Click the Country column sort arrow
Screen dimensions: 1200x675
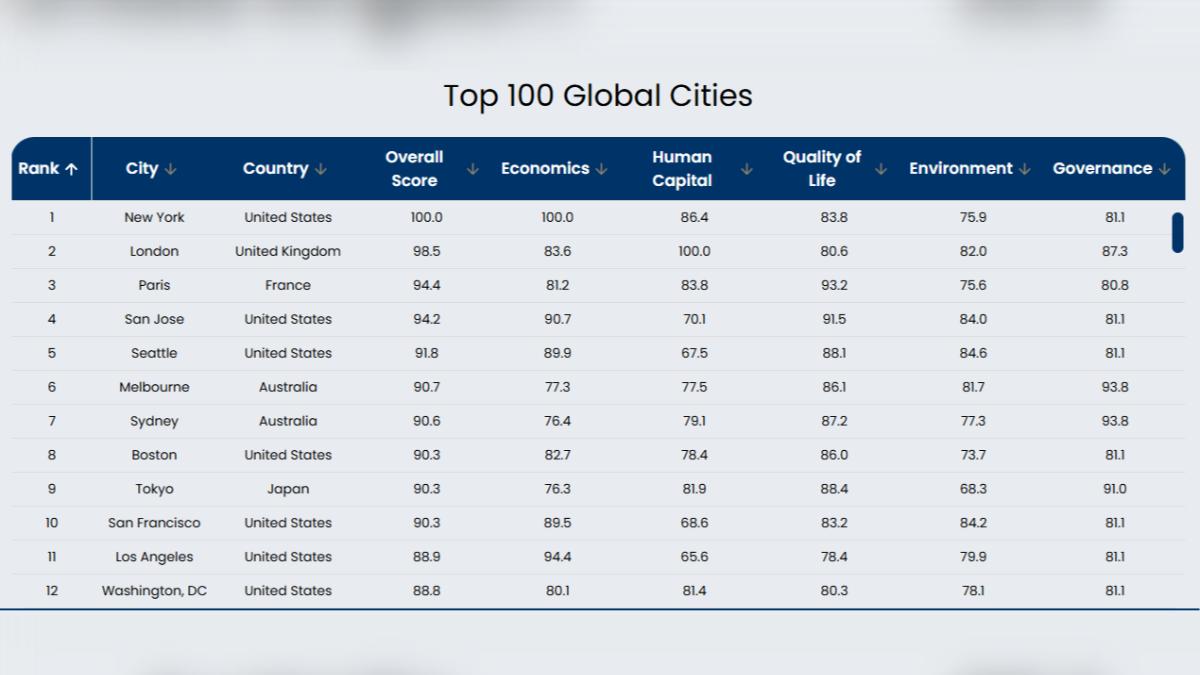click(320, 169)
